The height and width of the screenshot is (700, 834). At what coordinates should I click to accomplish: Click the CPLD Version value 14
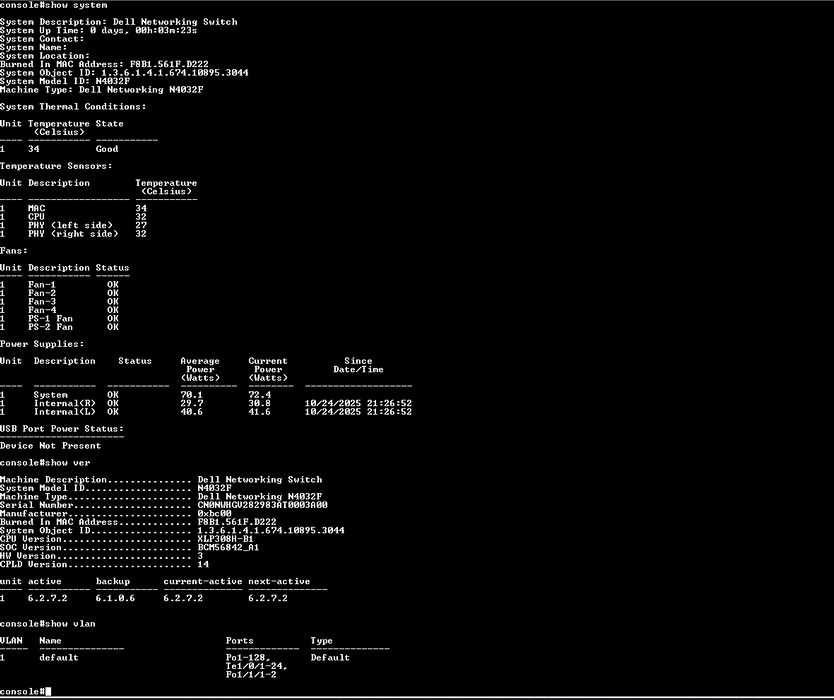coord(203,565)
